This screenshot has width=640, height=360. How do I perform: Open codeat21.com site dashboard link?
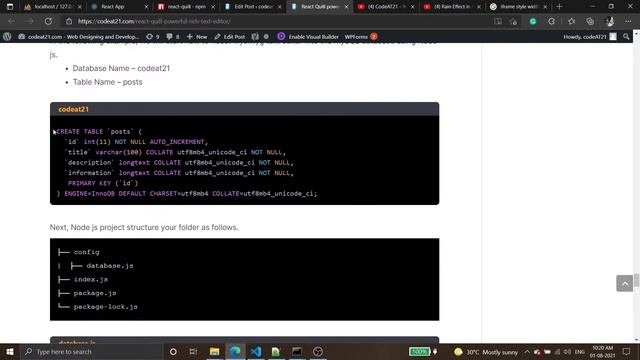click(x=79, y=36)
